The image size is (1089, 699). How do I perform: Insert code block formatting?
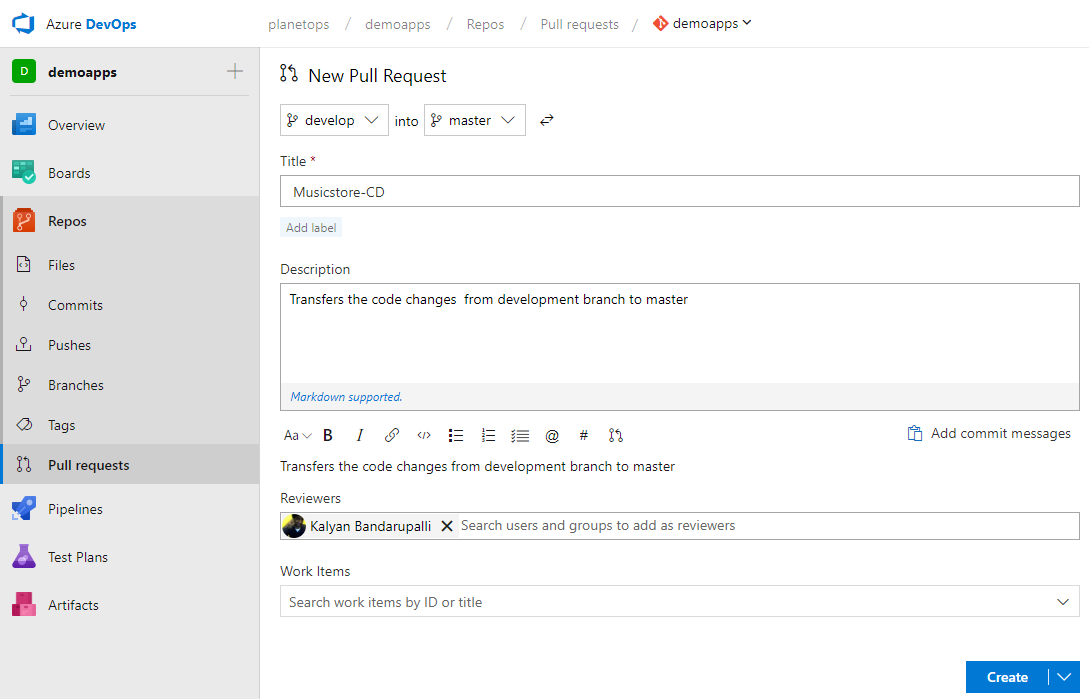click(424, 436)
